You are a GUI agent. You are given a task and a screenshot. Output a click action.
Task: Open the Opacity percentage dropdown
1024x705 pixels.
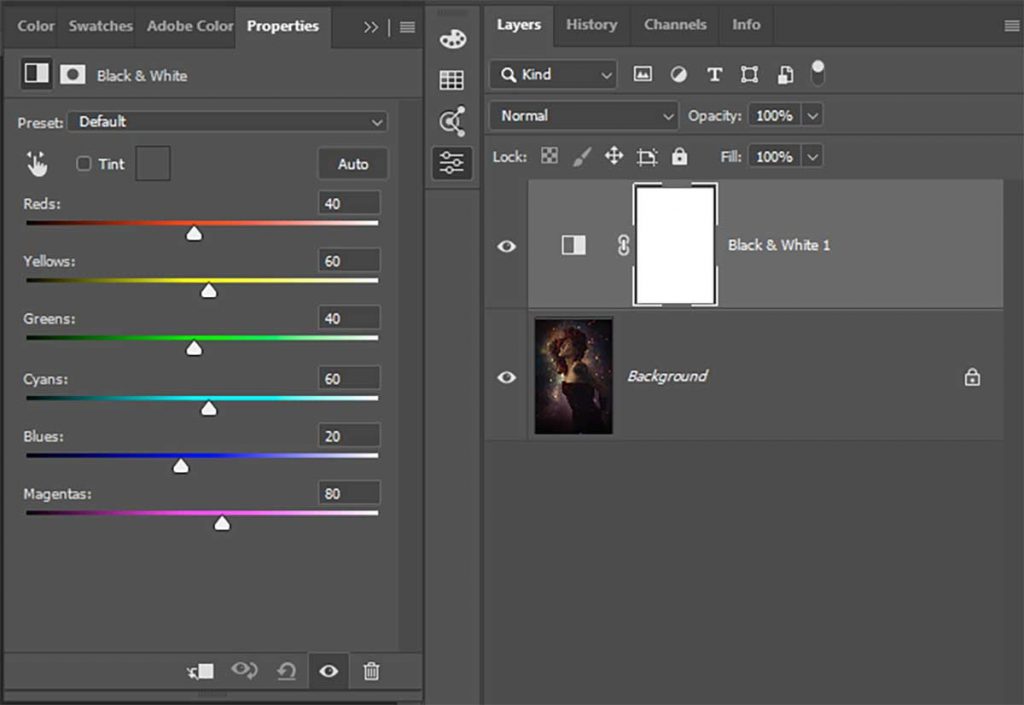814,115
